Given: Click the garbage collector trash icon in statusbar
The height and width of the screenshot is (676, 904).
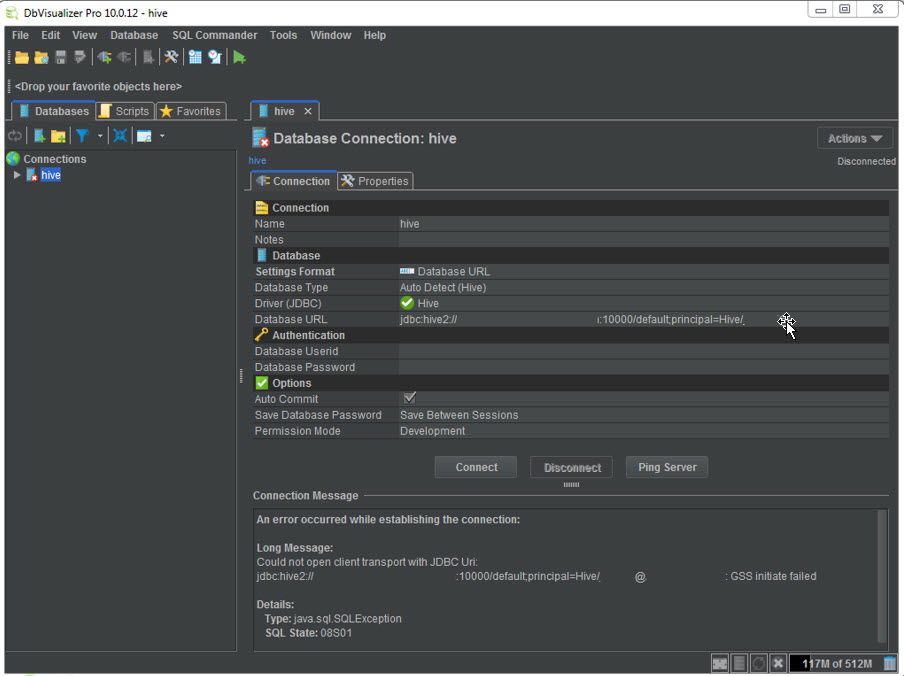Looking at the screenshot, I should pyautogui.click(x=889, y=663).
